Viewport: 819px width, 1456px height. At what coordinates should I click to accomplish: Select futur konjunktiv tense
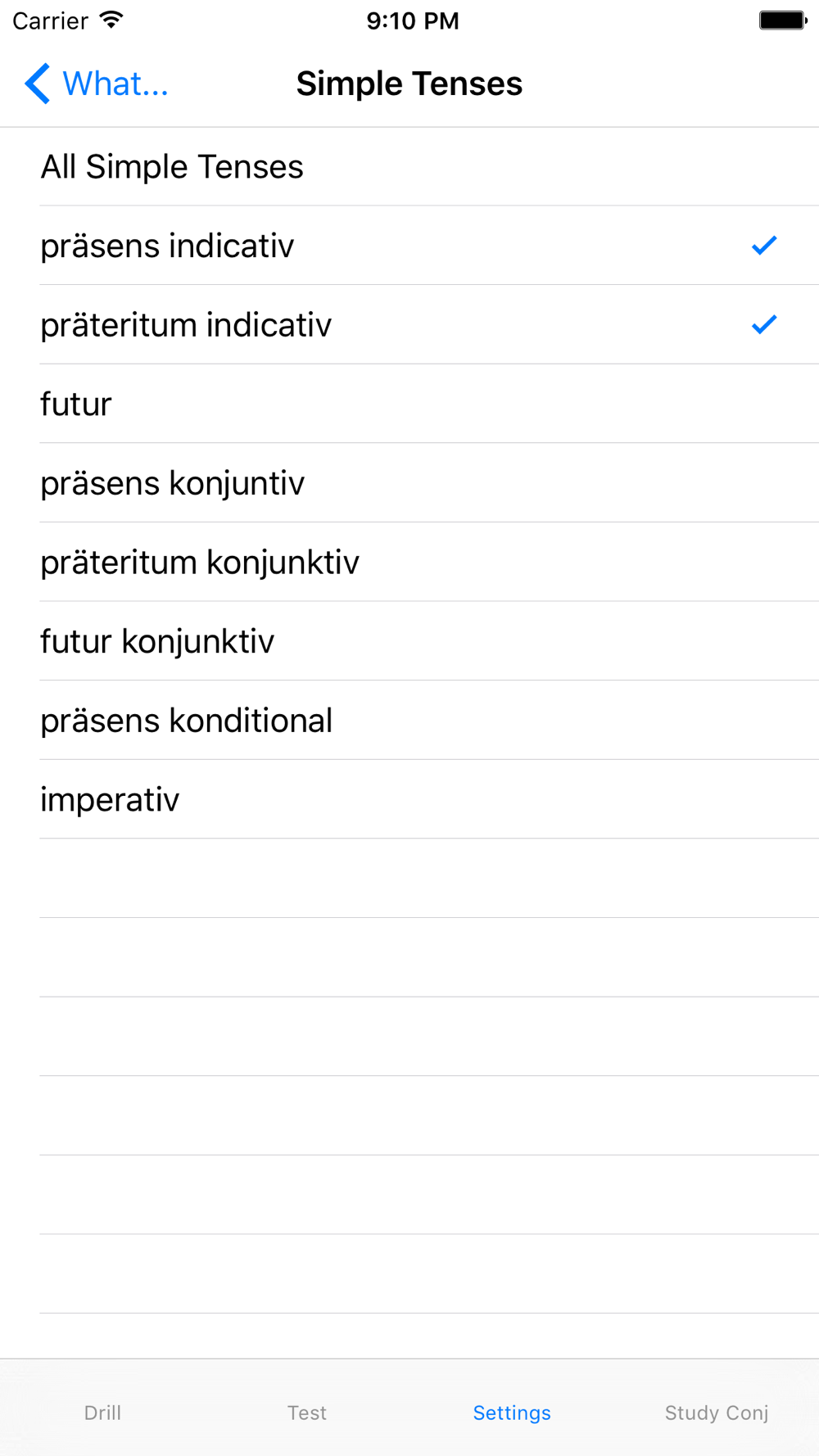tap(409, 641)
